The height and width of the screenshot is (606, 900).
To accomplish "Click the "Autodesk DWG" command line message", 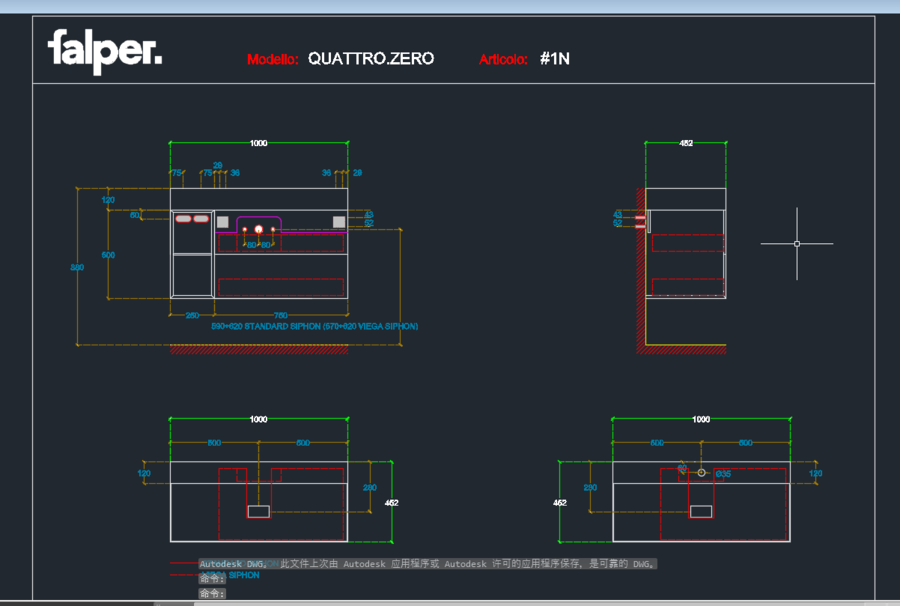I will click(x=428, y=564).
